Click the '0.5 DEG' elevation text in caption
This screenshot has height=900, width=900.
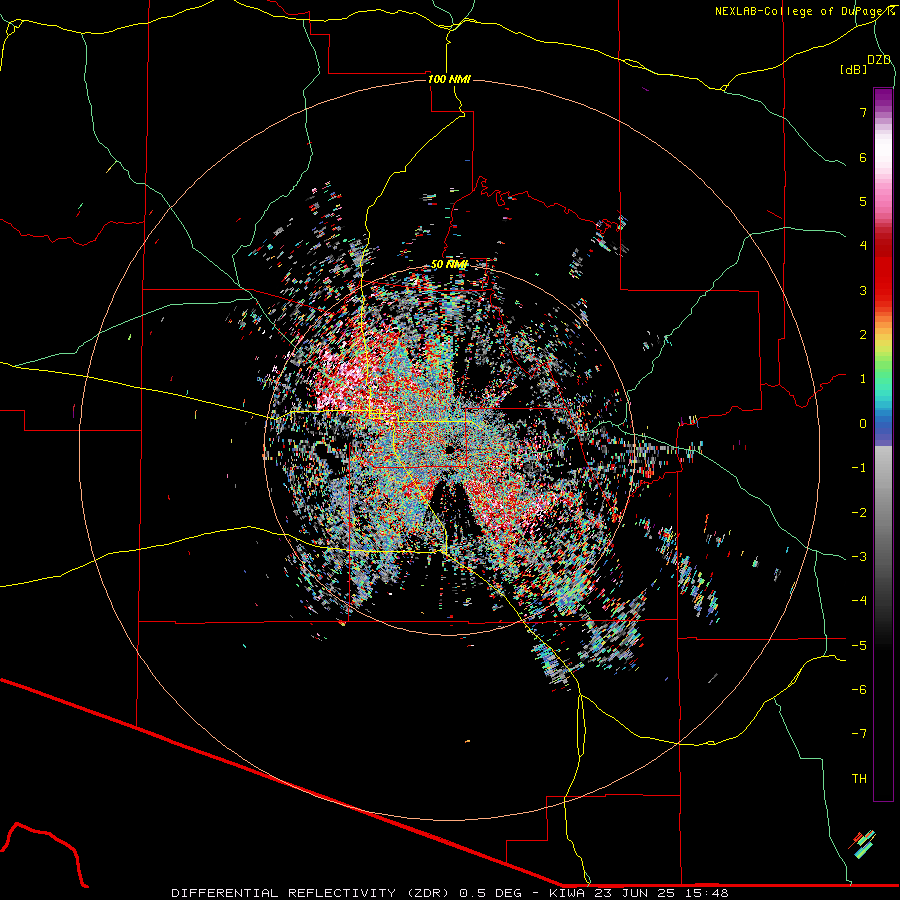pyautogui.click(x=490, y=893)
